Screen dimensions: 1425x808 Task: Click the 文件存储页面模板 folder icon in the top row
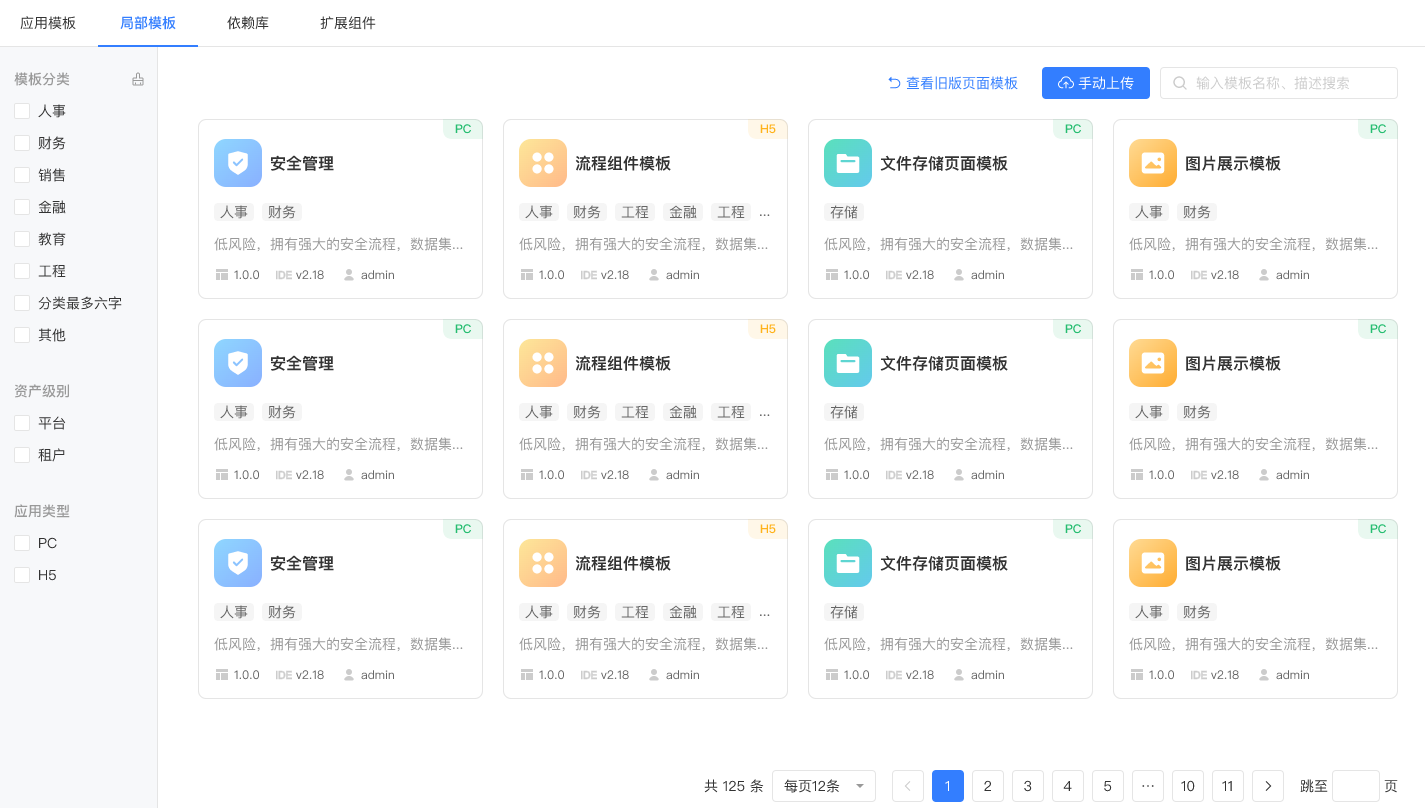coord(848,163)
